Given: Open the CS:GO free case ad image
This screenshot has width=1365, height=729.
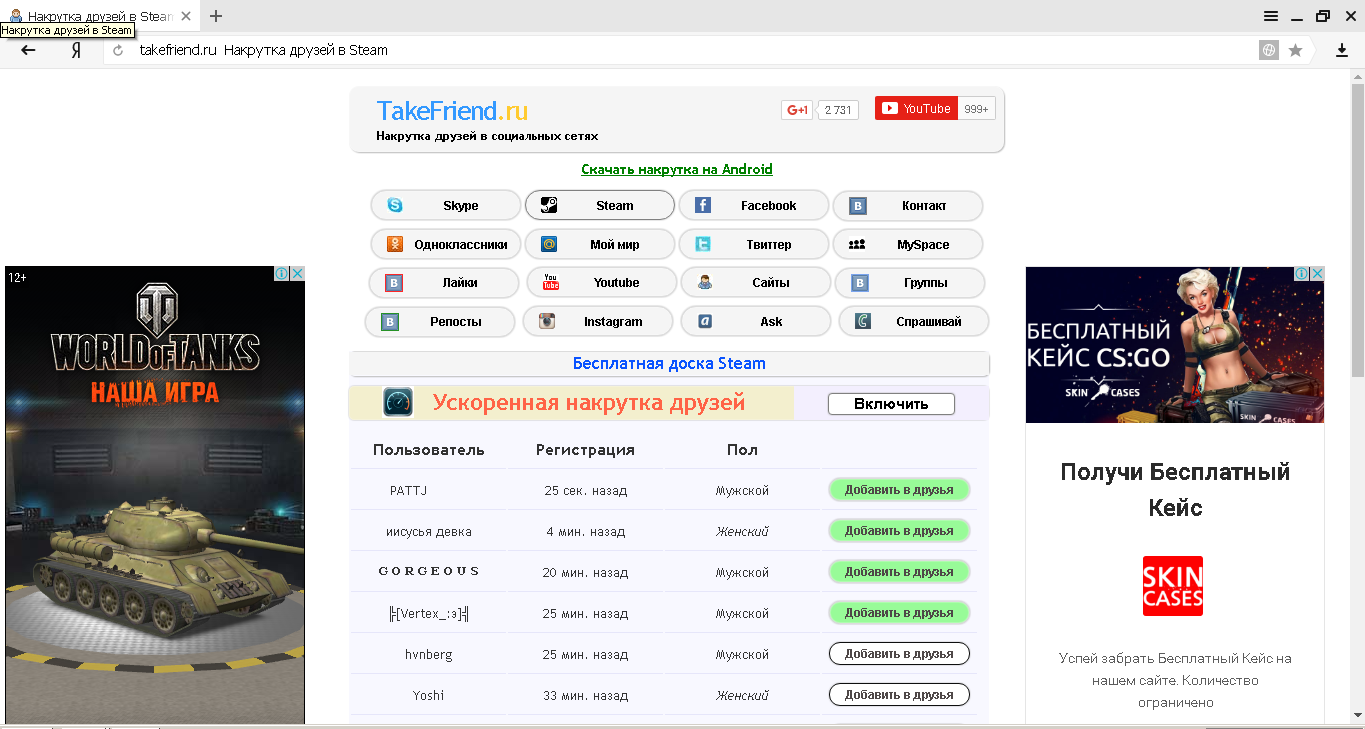Looking at the screenshot, I should pyautogui.click(x=1175, y=345).
